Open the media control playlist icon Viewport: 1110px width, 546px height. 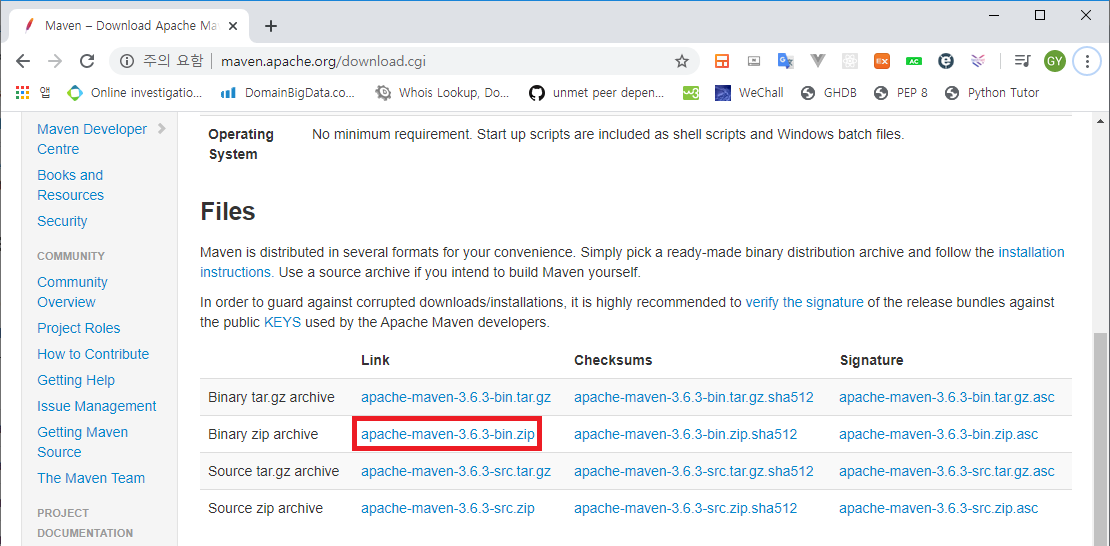(1022, 62)
